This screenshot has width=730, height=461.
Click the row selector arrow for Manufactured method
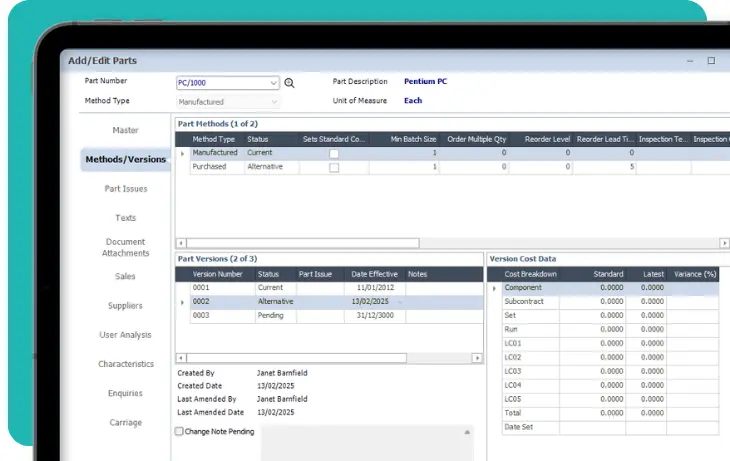pyautogui.click(x=182, y=154)
